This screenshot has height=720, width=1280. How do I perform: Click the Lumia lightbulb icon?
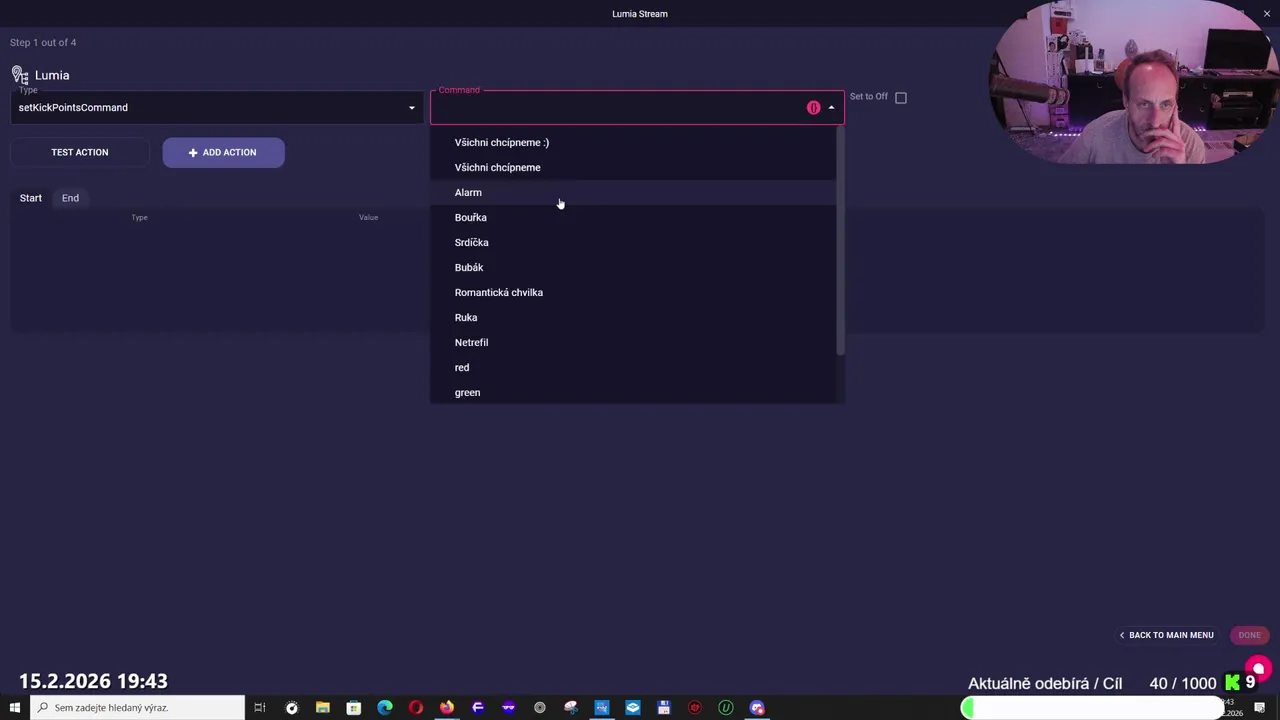coord(20,75)
